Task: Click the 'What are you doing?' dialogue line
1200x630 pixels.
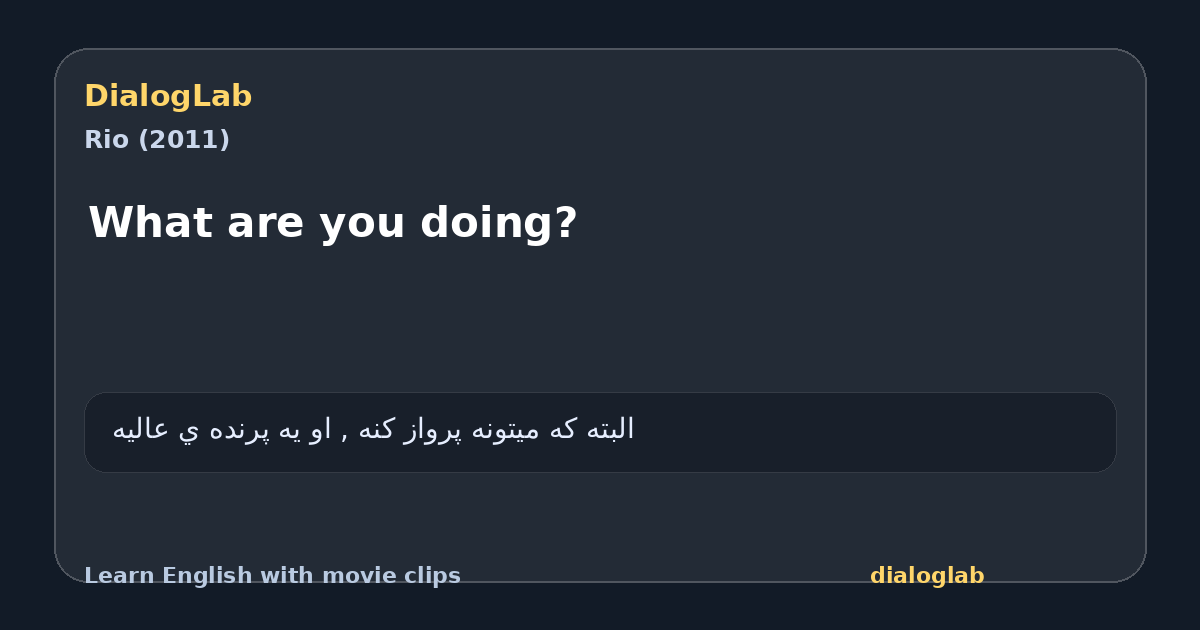Action: coord(333,222)
